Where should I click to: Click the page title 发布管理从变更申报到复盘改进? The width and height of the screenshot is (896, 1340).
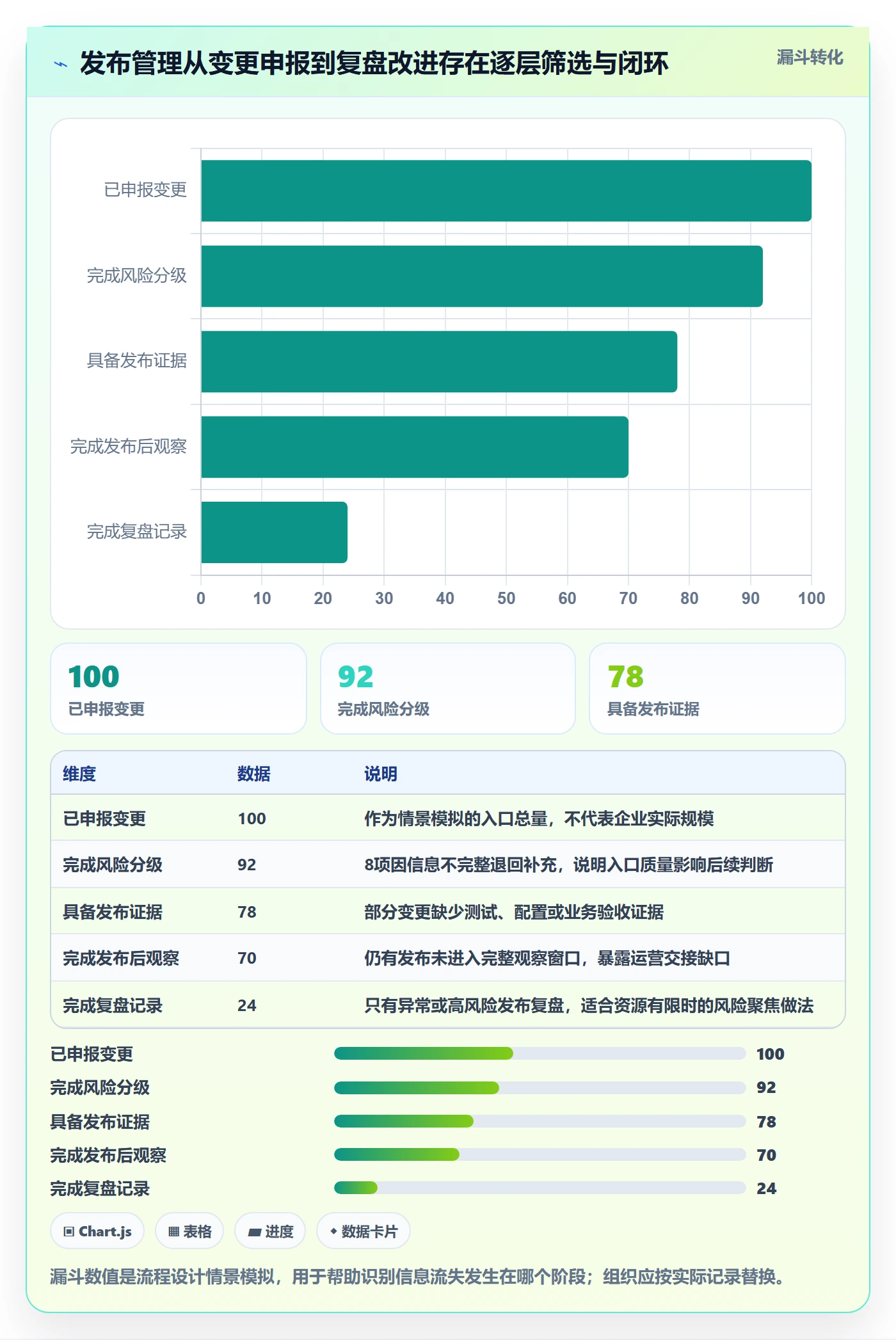(374, 63)
